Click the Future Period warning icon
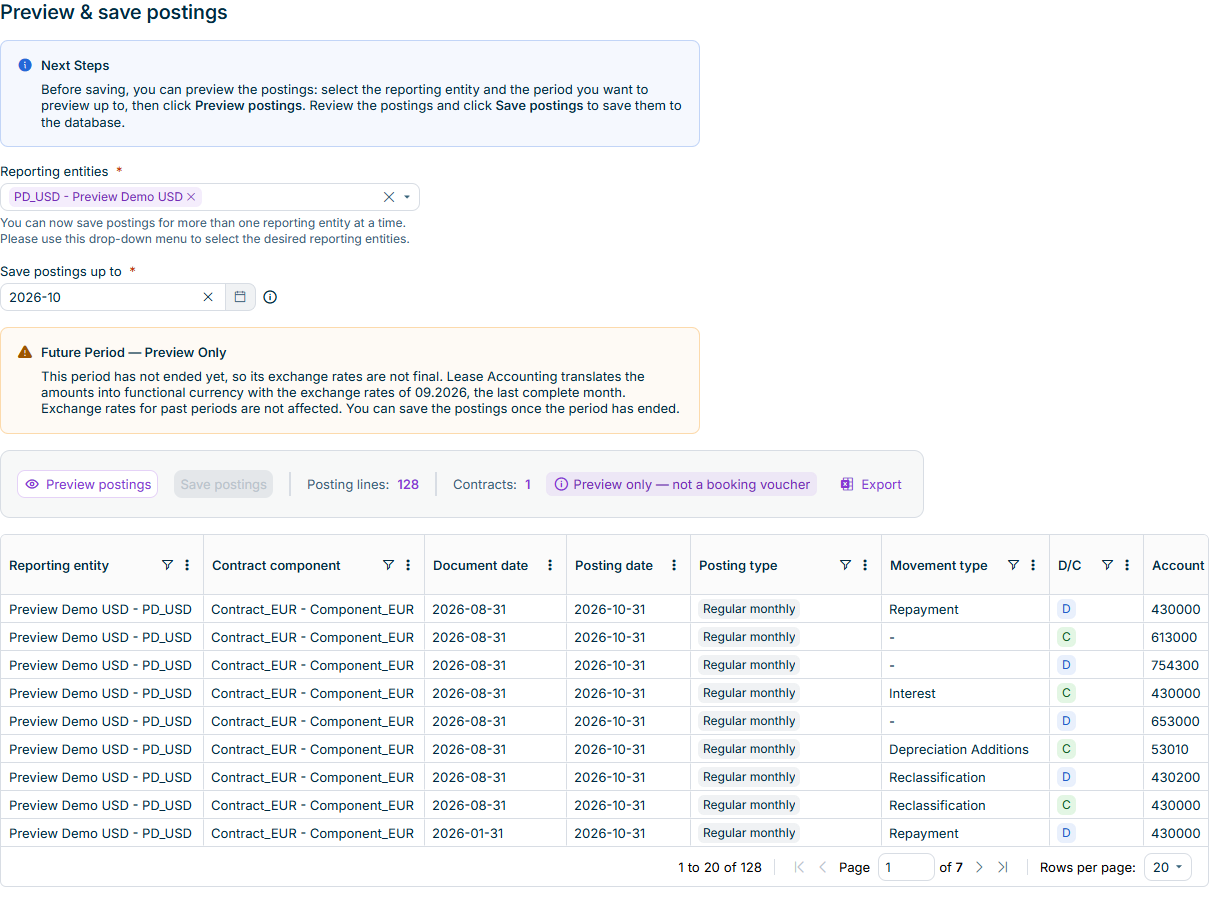Viewport: 1209px width, 899px height. click(x=25, y=352)
